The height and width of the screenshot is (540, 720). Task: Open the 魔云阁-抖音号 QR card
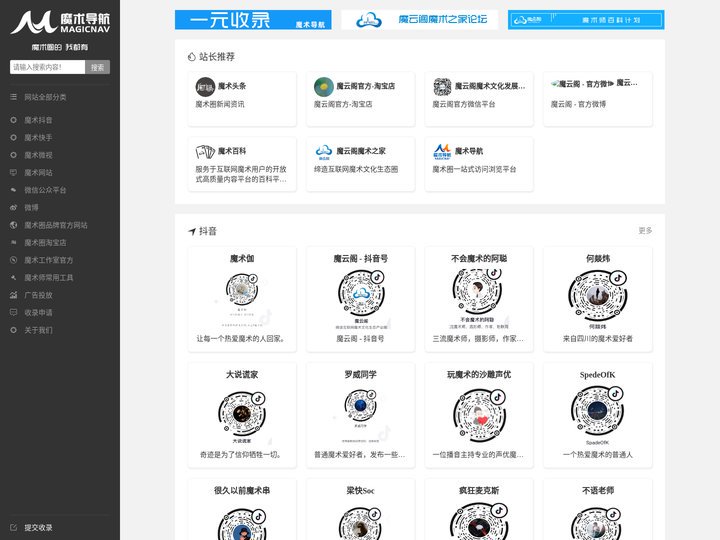[360, 299]
